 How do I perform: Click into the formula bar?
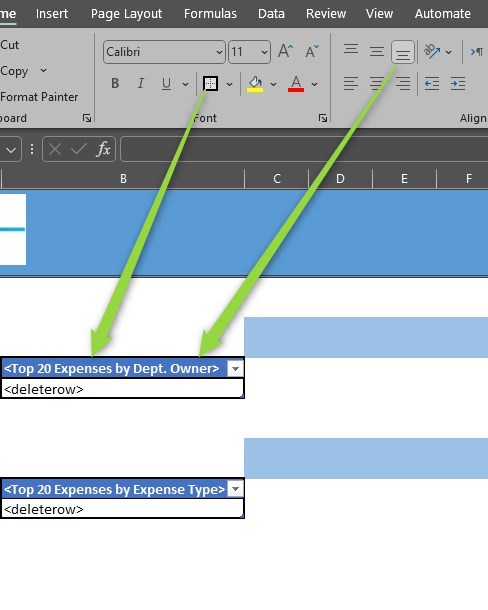coord(304,149)
